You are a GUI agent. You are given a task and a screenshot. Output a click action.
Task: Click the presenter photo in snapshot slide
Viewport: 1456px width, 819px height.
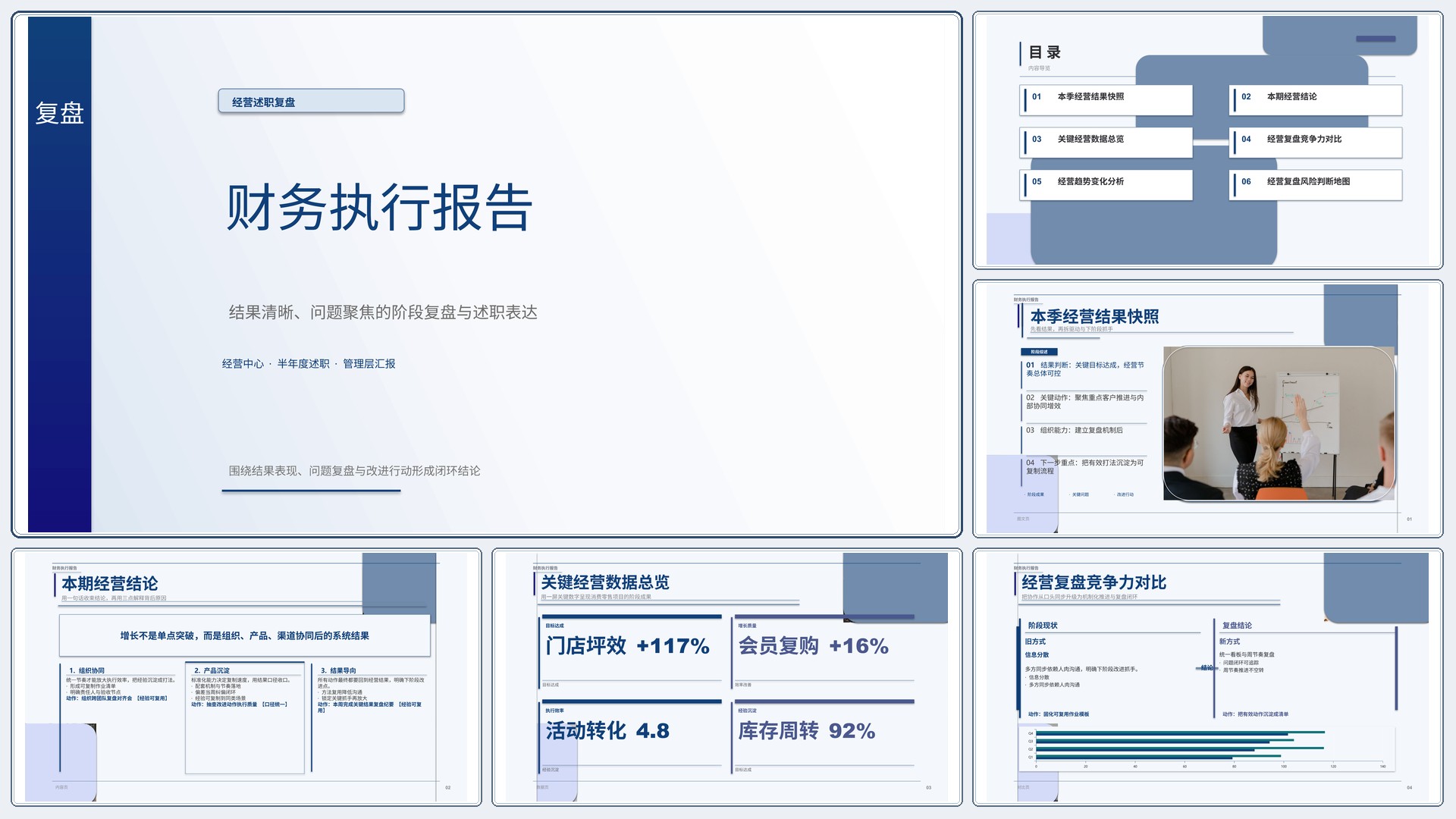point(1279,423)
